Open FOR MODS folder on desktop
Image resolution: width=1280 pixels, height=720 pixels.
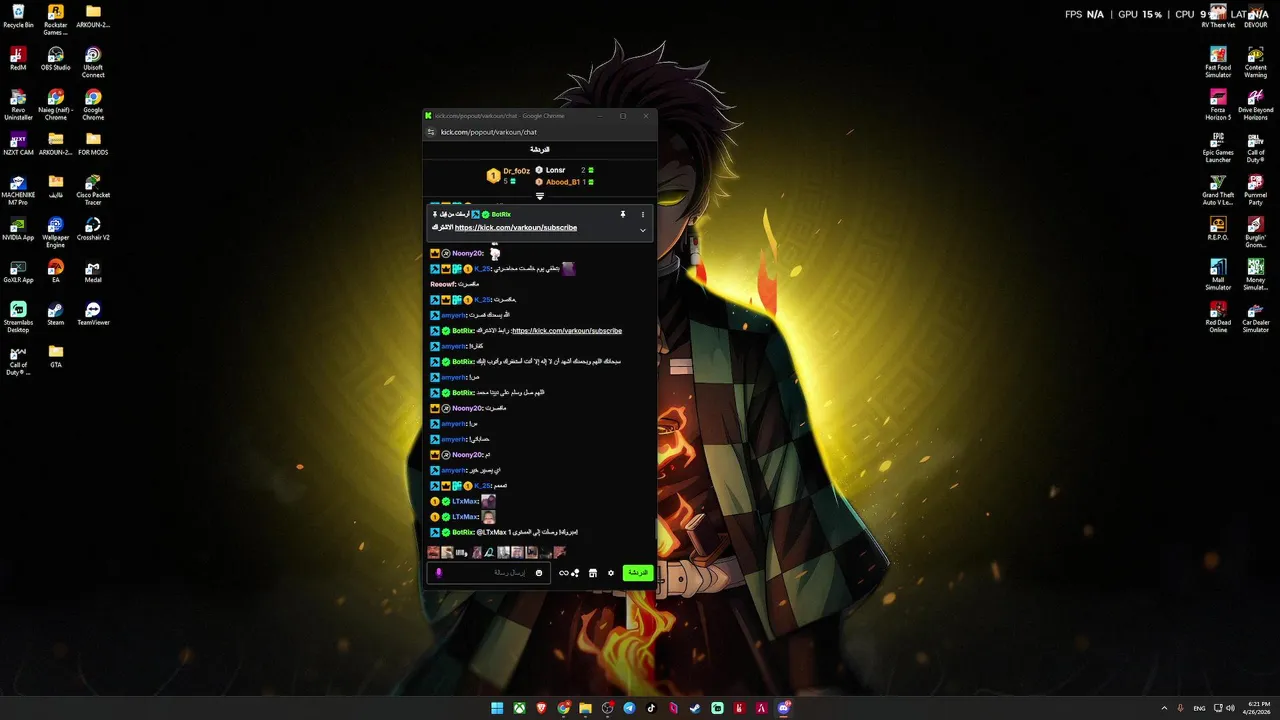pyautogui.click(x=93, y=144)
